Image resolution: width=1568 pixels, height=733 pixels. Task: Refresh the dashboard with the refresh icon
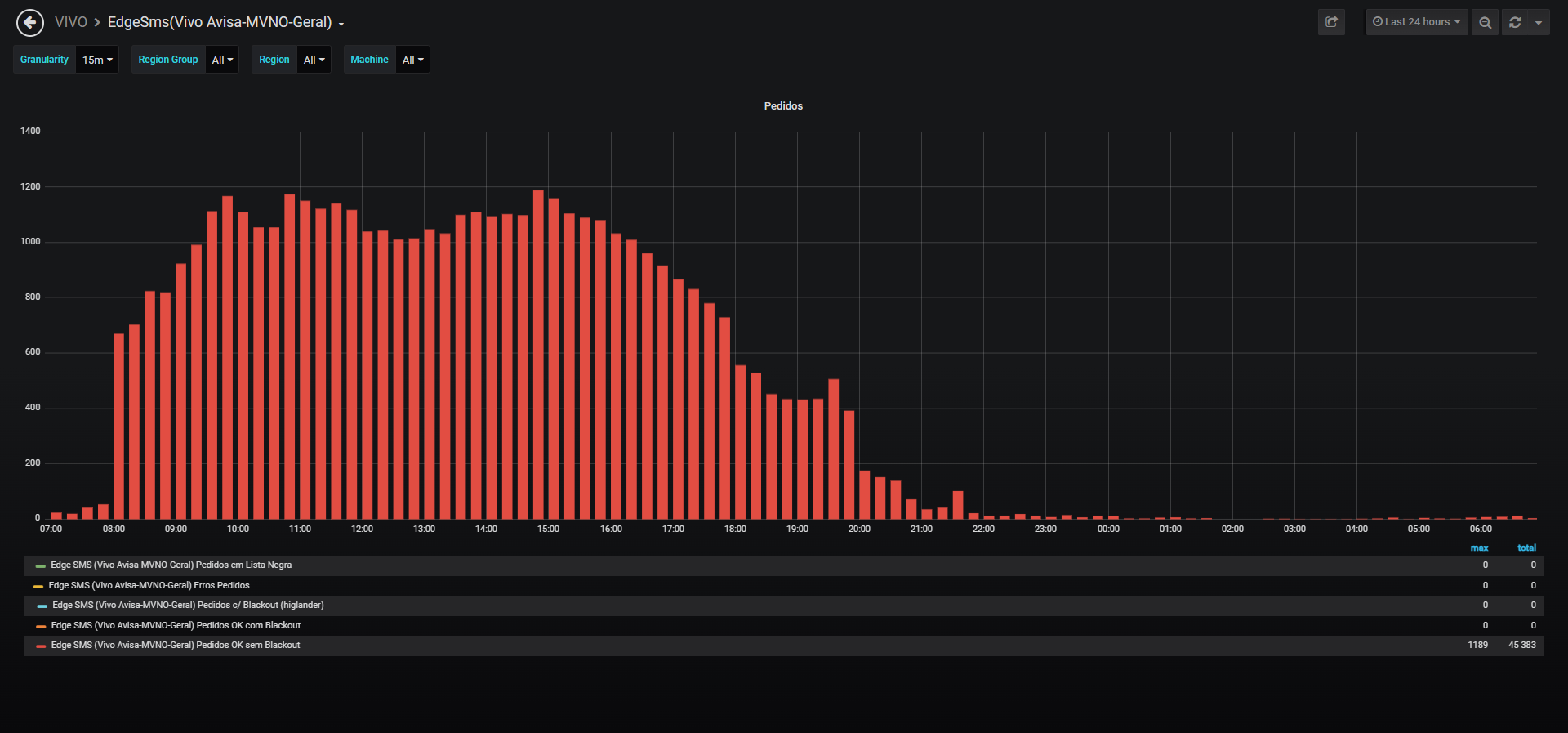(x=1515, y=22)
